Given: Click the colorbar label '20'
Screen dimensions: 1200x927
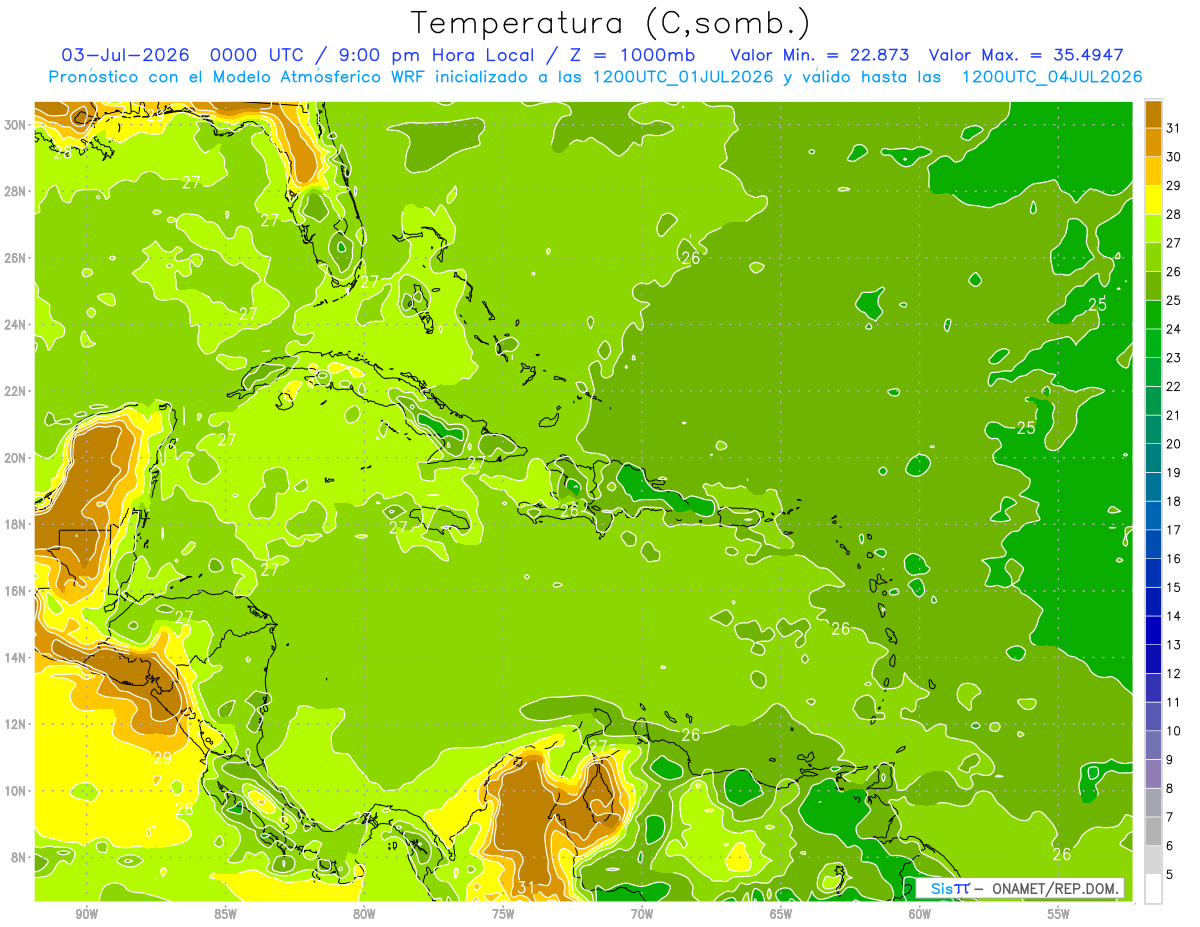Looking at the screenshot, I should pos(1174,444).
